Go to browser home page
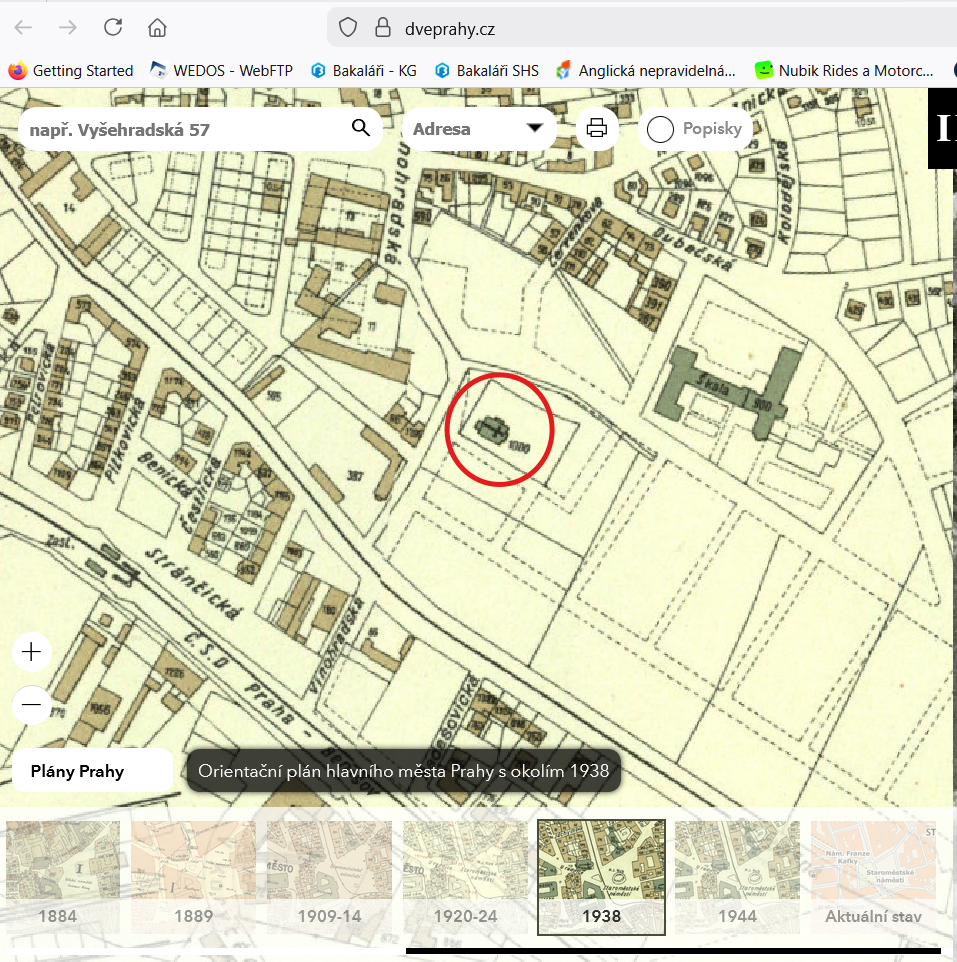The width and height of the screenshot is (957, 962). 157,27
